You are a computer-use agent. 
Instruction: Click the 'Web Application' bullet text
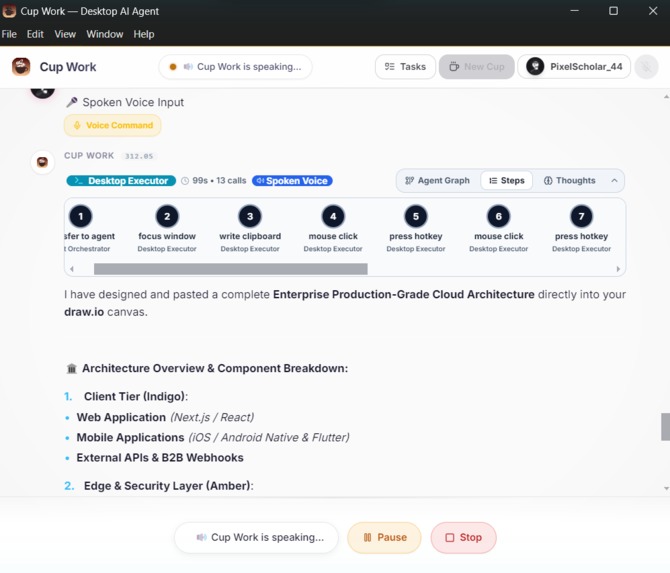point(121,417)
